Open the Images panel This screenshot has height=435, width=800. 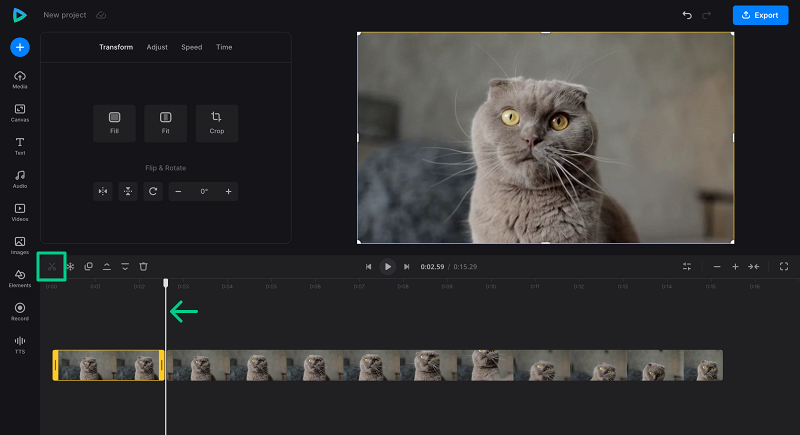[20, 246]
